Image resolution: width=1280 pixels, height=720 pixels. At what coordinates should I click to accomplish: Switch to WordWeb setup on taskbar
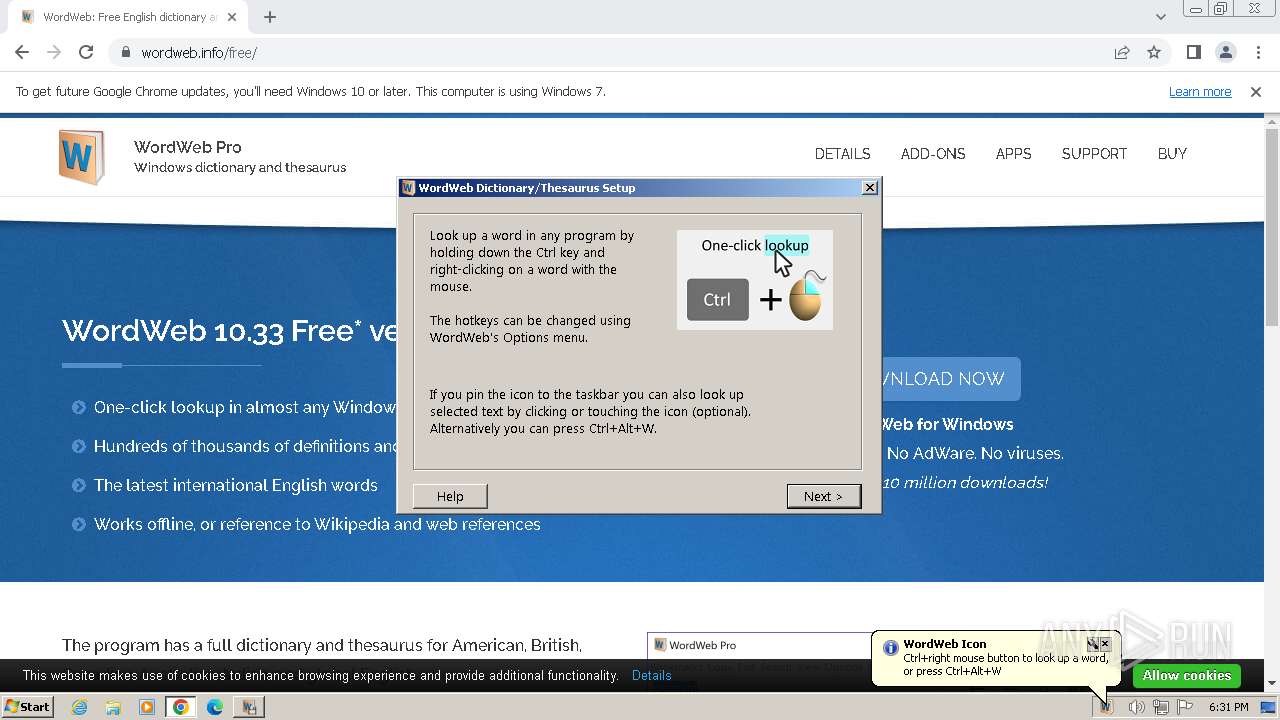click(x=249, y=707)
